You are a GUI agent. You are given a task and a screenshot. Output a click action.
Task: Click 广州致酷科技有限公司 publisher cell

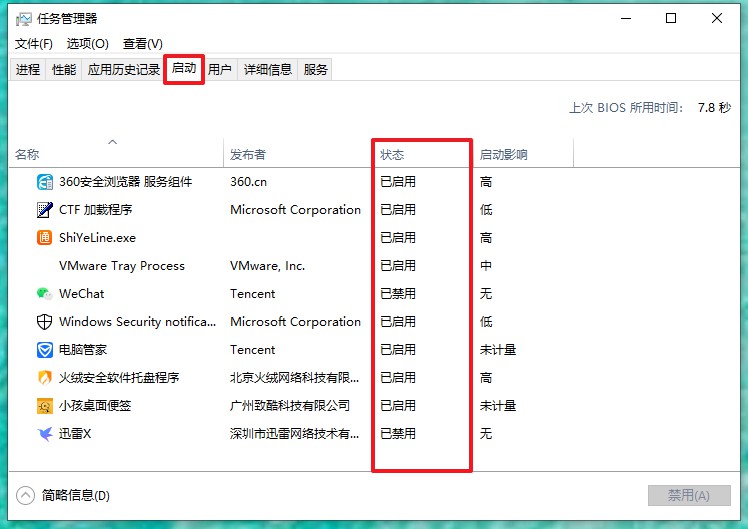(290, 405)
